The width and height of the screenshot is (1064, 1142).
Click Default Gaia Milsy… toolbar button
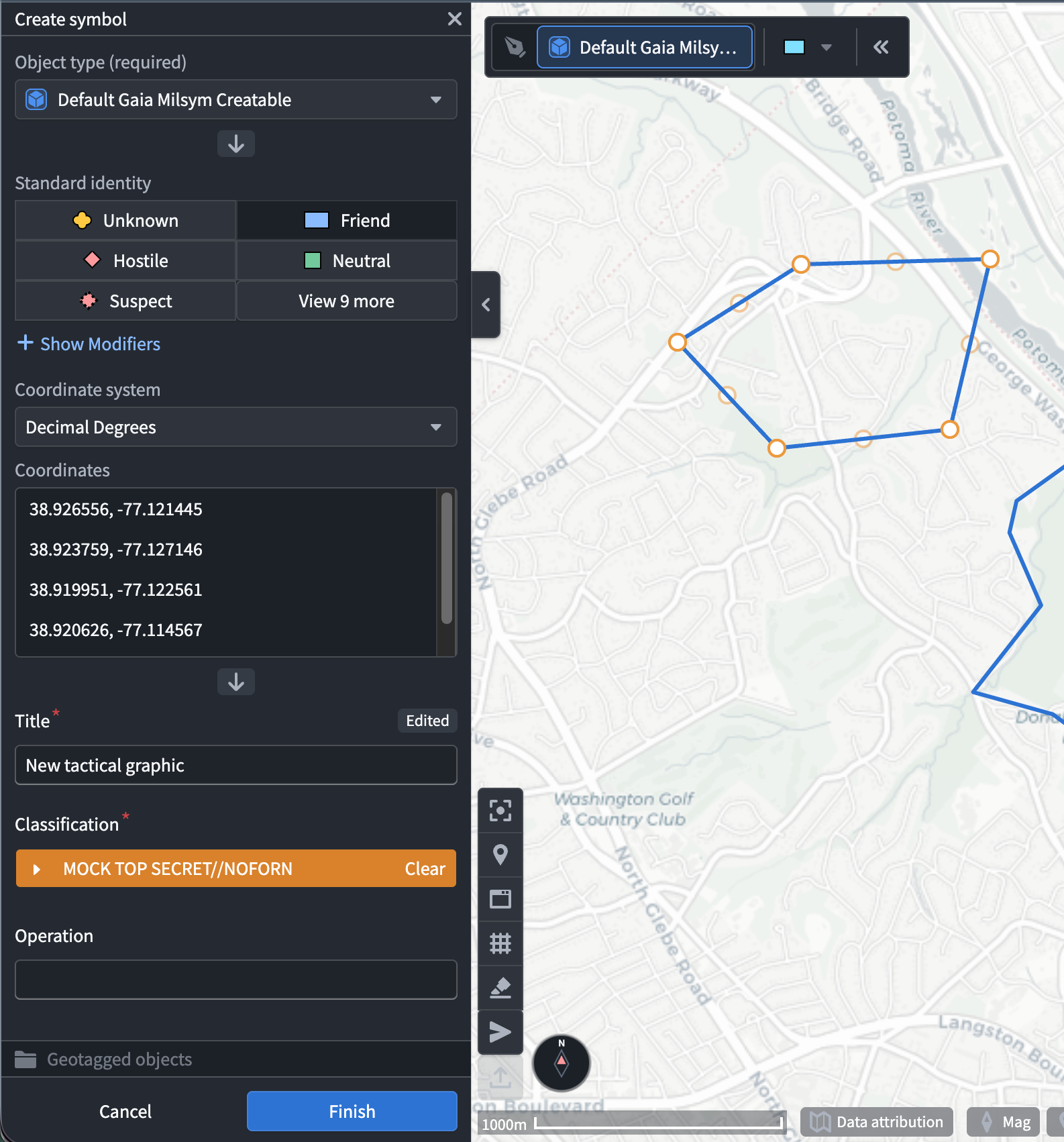pyautogui.click(x=645, y=47)
